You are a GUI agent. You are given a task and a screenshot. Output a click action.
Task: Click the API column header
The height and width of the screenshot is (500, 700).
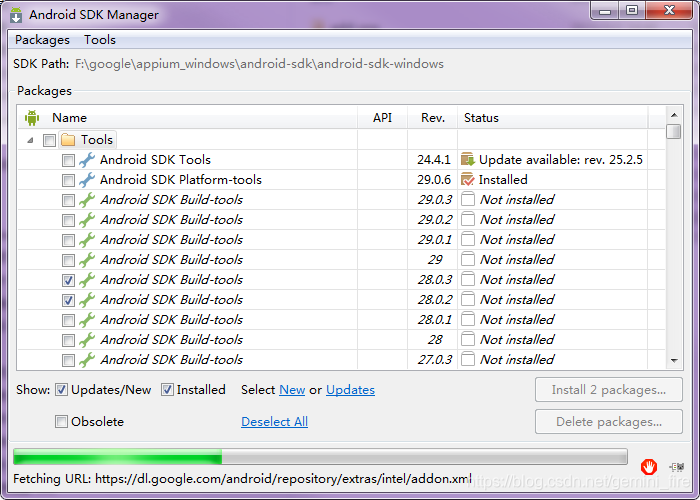pyautogui.click(x=383, y=118)
